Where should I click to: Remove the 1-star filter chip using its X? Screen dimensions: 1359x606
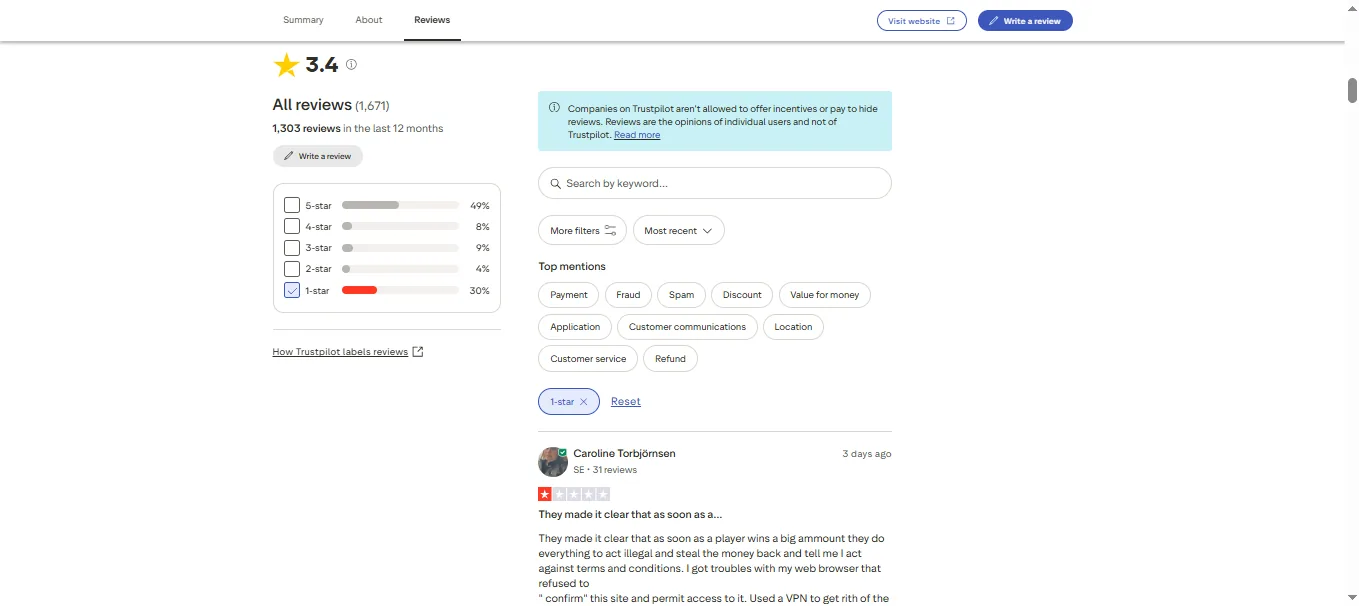pos(584,402)
